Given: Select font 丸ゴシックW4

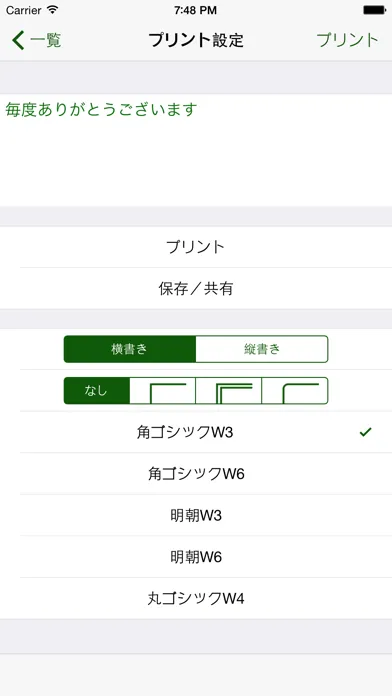Looking at the screenshot, I should click(196, 598).
